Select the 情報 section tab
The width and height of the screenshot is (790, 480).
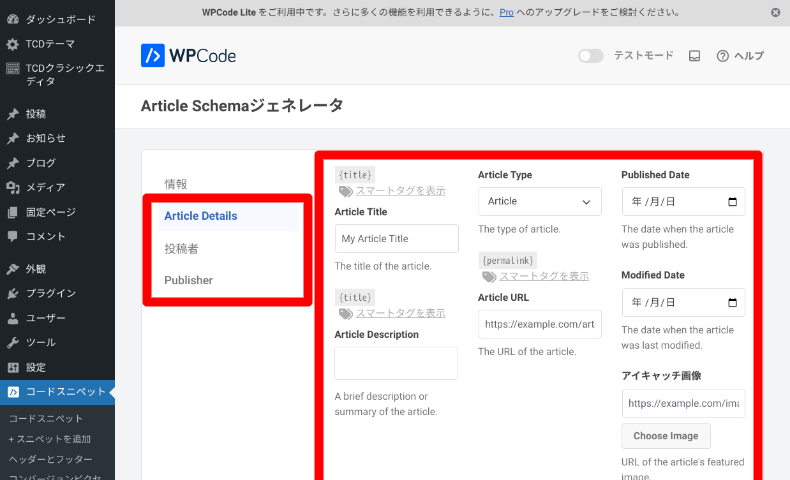click(x=176, y=184)
